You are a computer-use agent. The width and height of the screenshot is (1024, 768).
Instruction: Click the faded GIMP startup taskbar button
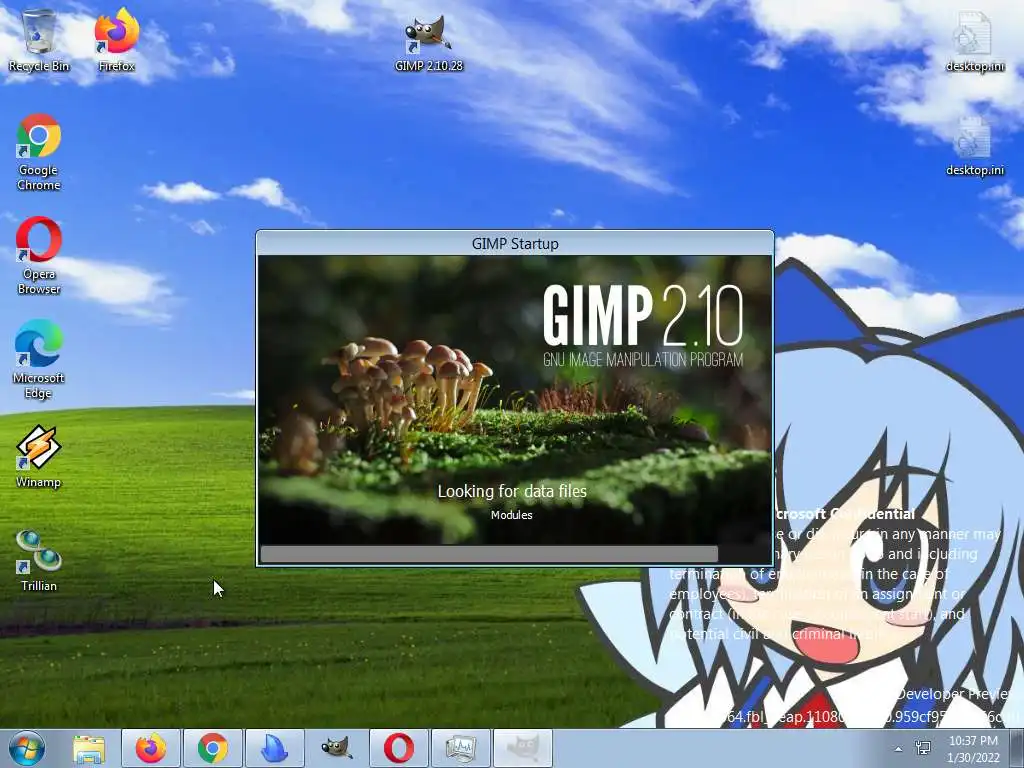point(523,748)
